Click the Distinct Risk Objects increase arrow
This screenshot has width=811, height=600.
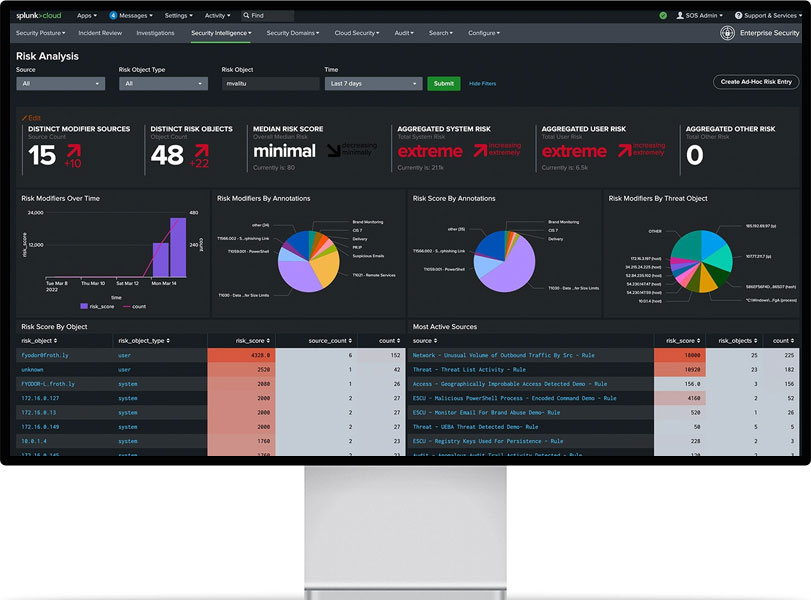[x=202, y=151]
